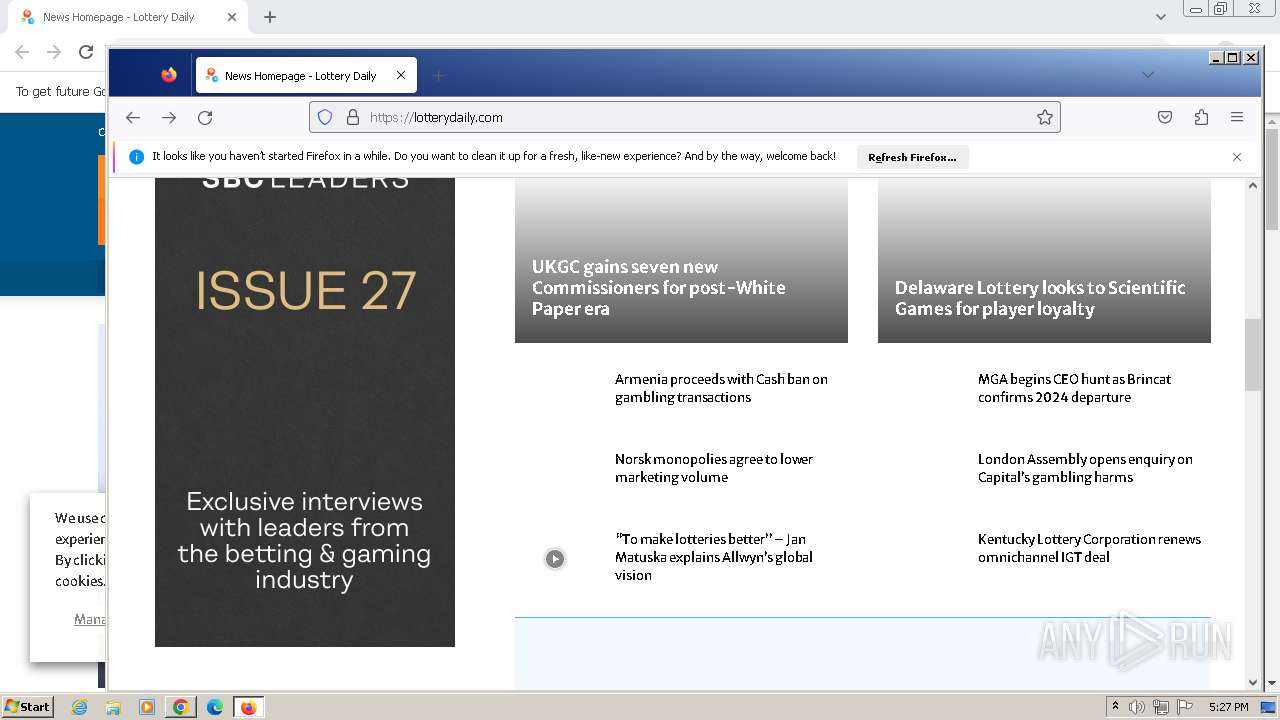Go forward in Chrome window
The image size is (1280, 720).
pos(54,52)
